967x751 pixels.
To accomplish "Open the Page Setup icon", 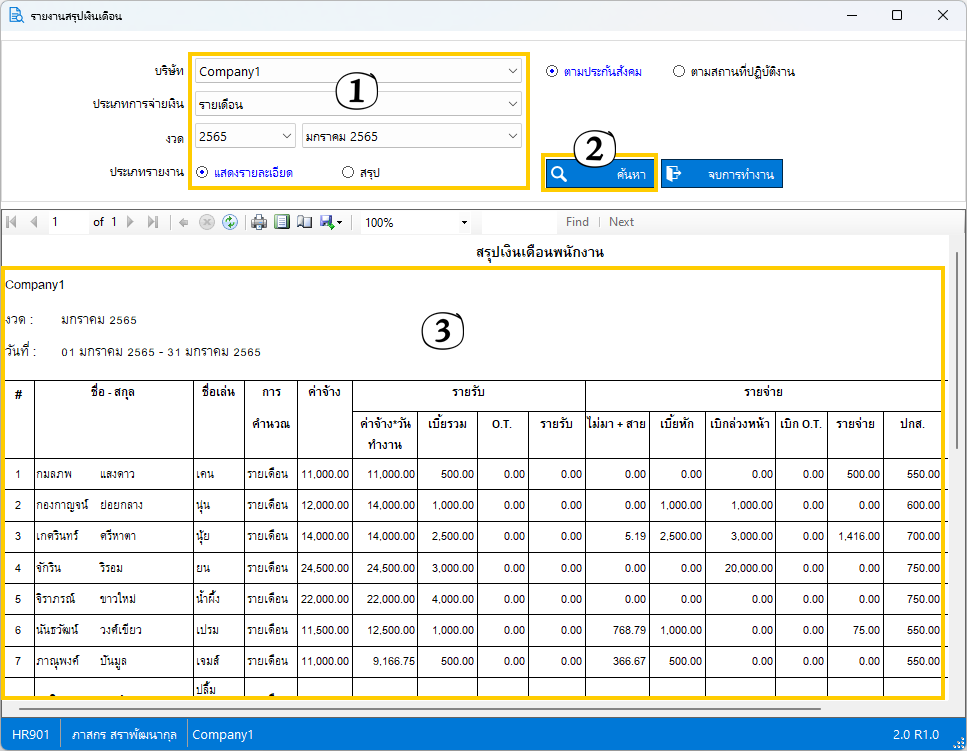I will [x=304, y=222].
